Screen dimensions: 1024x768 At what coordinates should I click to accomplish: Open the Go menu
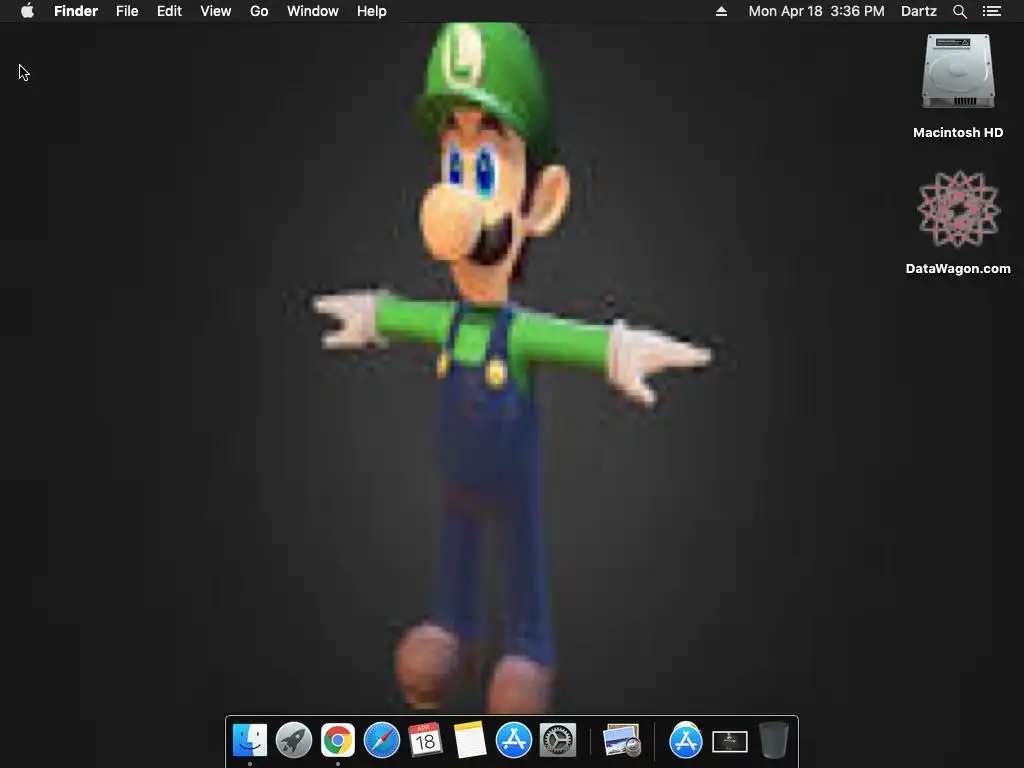click(259, 11)
